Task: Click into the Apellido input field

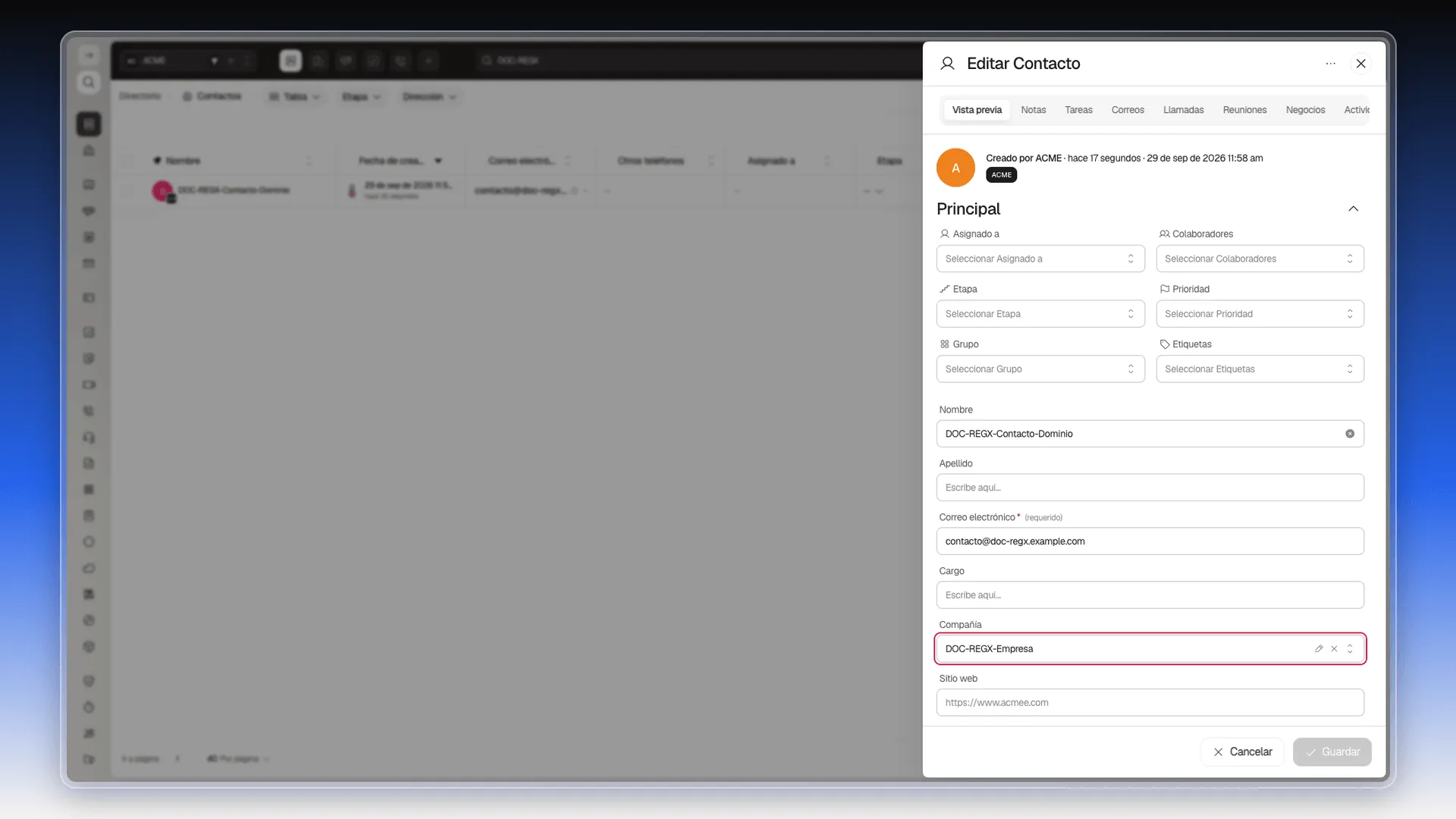Action: click(x=1150, y=488)
